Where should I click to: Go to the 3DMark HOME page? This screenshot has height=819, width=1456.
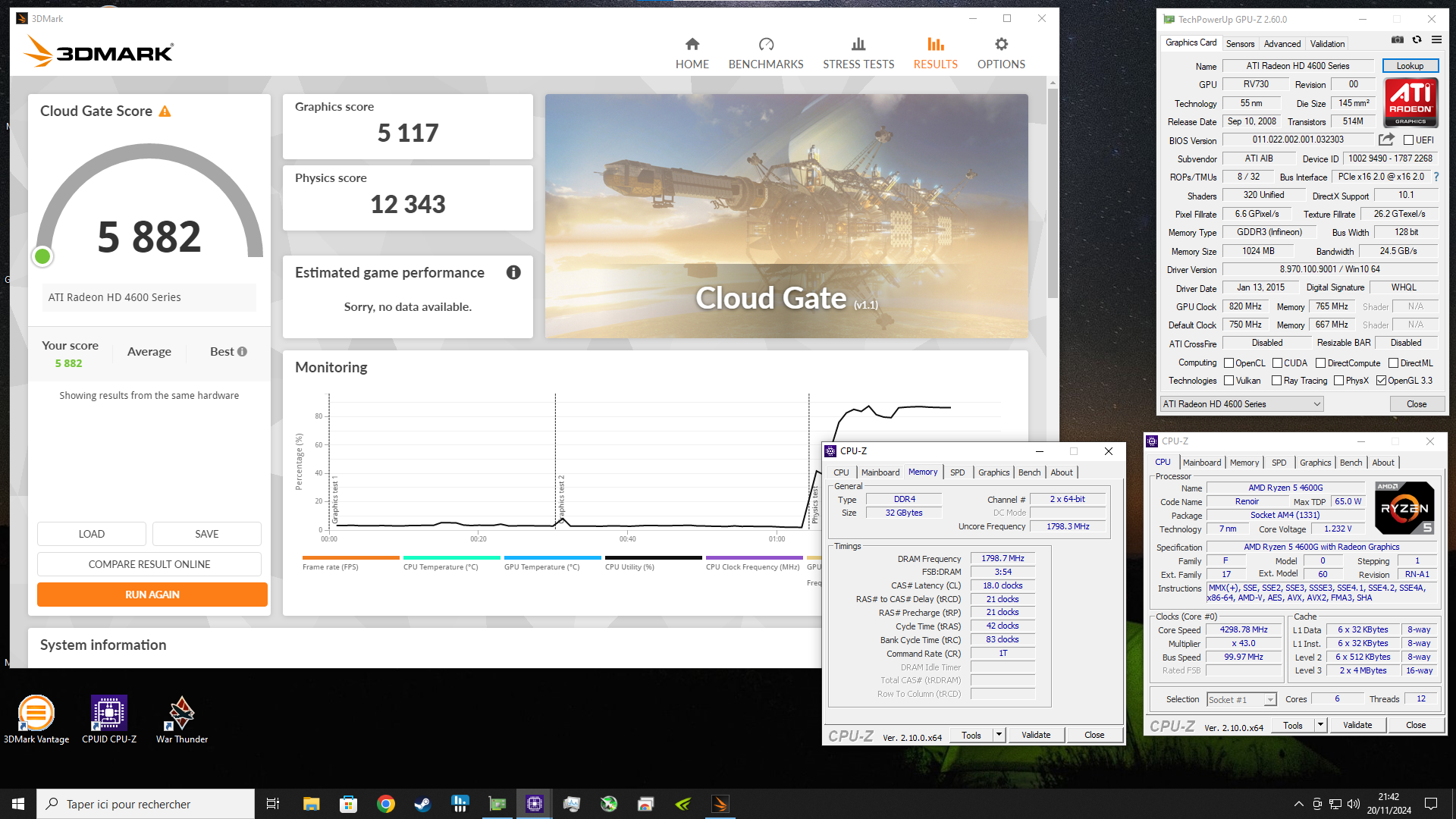point(692,54)
